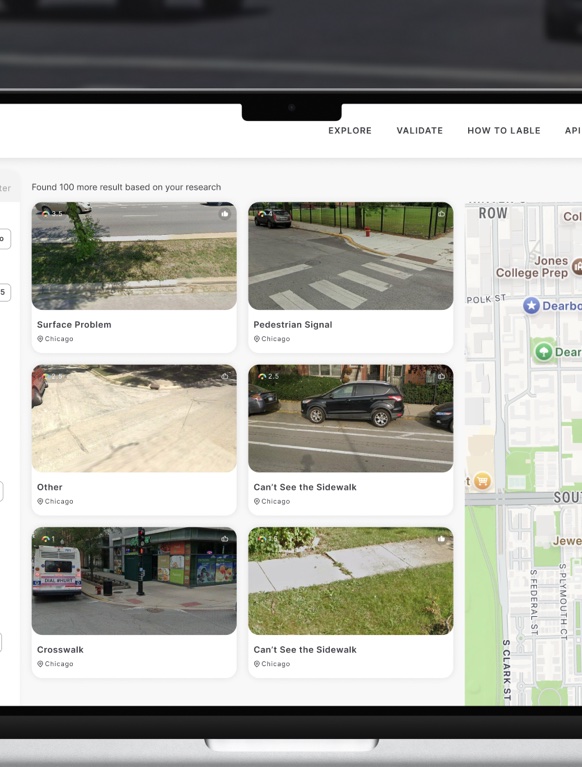Click the thumbs-up on the Crosswalk card
The height and width of the screenshot is (767, 582).
224,539
